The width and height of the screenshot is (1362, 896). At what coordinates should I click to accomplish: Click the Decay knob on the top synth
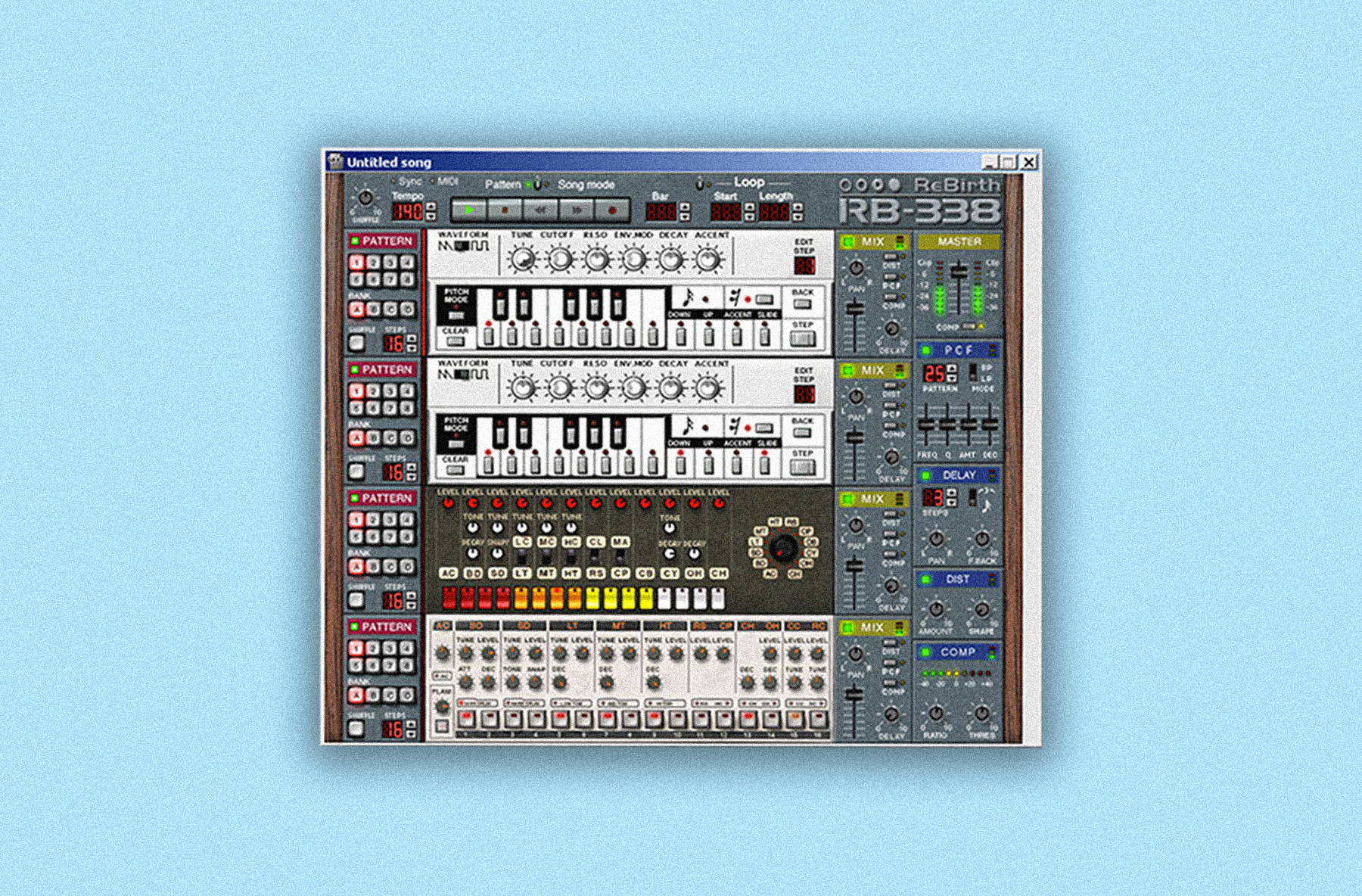tap(670, 260)
